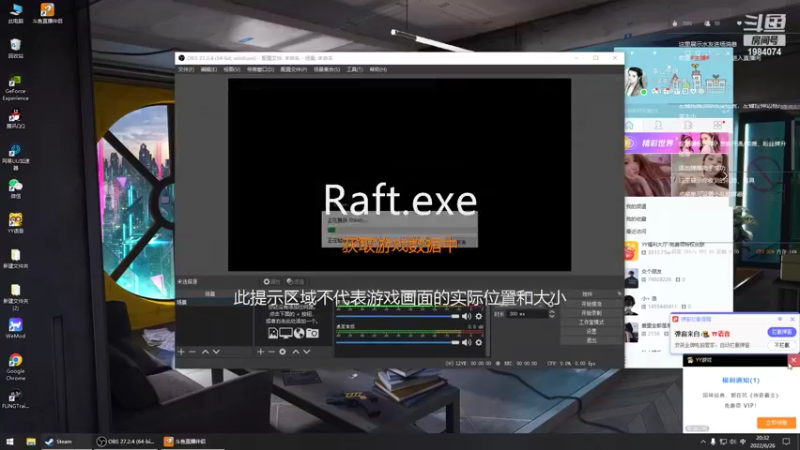Click the Filters button above Sources panel
This screenshot has width=800, height=450.
(295, 282)
